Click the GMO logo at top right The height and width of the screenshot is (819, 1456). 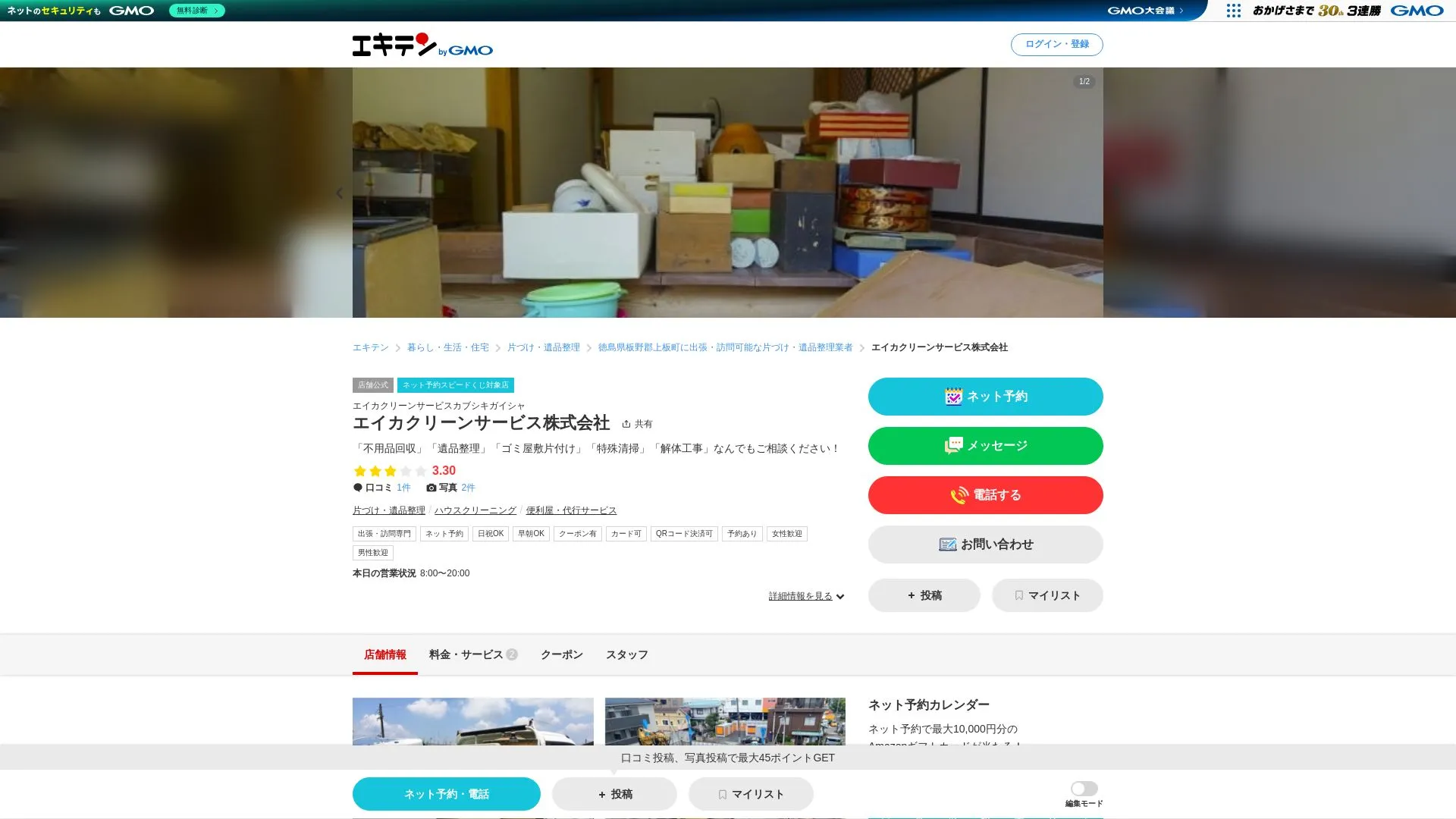pos(1417,11)
